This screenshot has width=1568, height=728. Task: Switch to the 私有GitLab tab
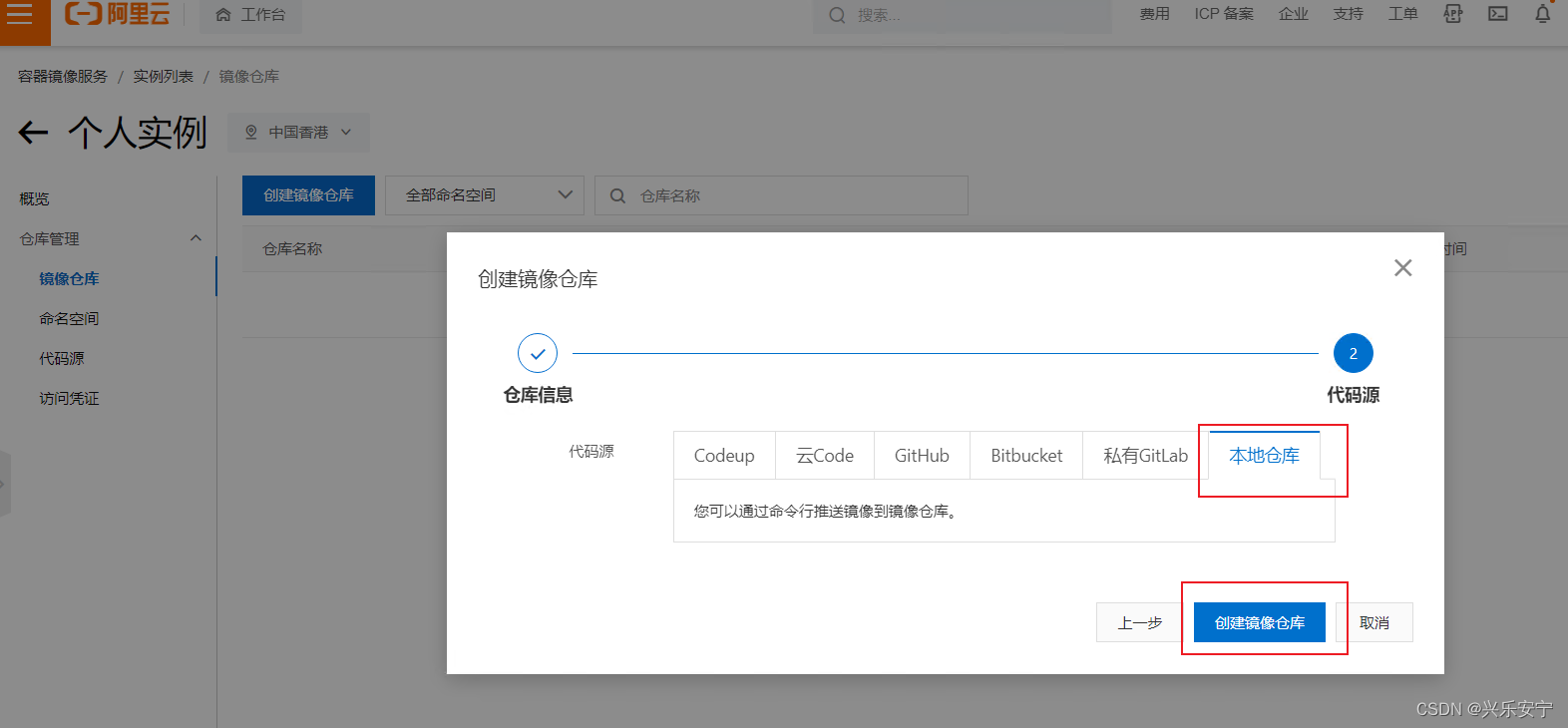[x=1146, y=456]
